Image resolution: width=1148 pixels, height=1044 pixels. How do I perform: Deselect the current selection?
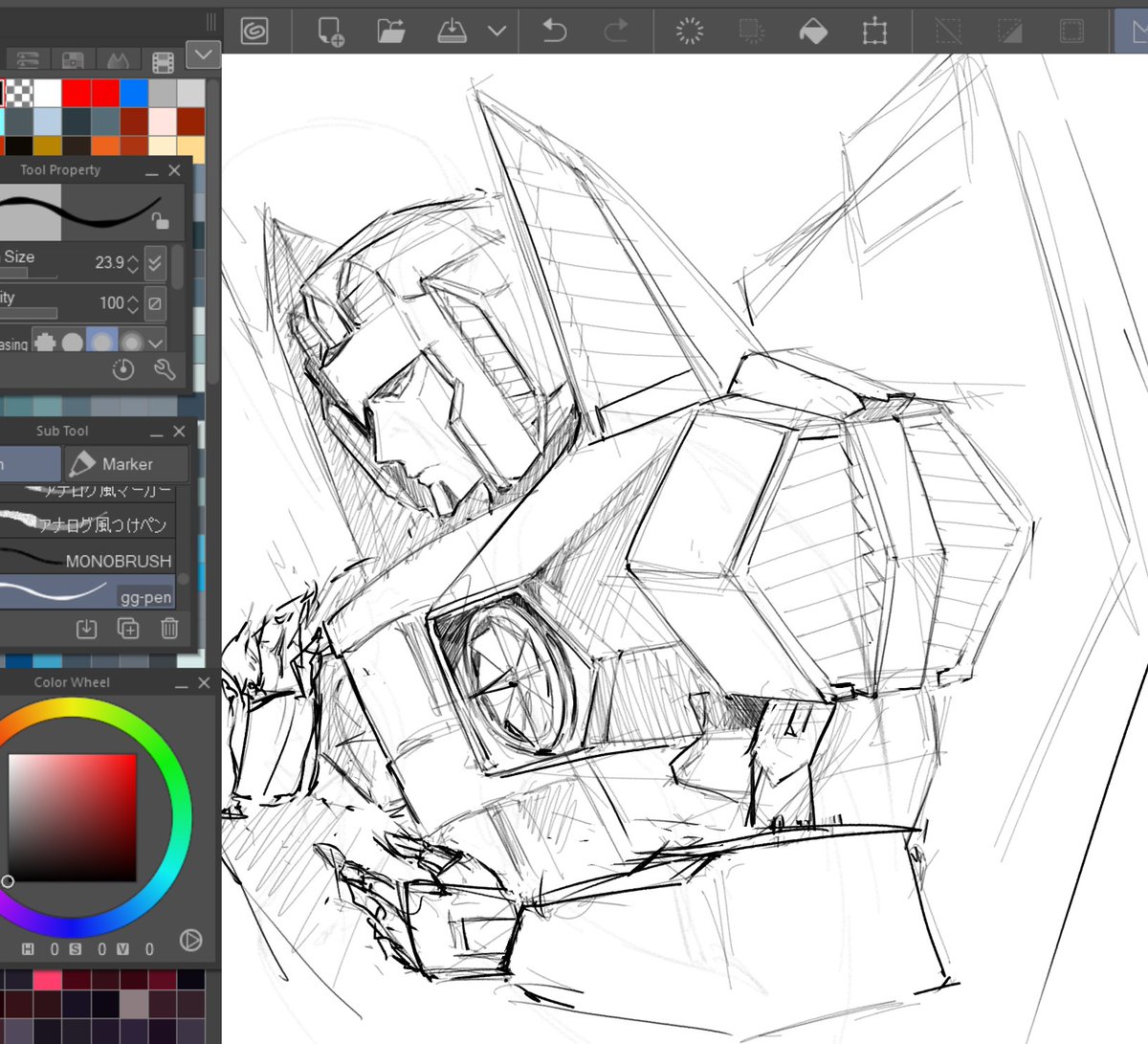pyautogui.click(x=948, y=32)
